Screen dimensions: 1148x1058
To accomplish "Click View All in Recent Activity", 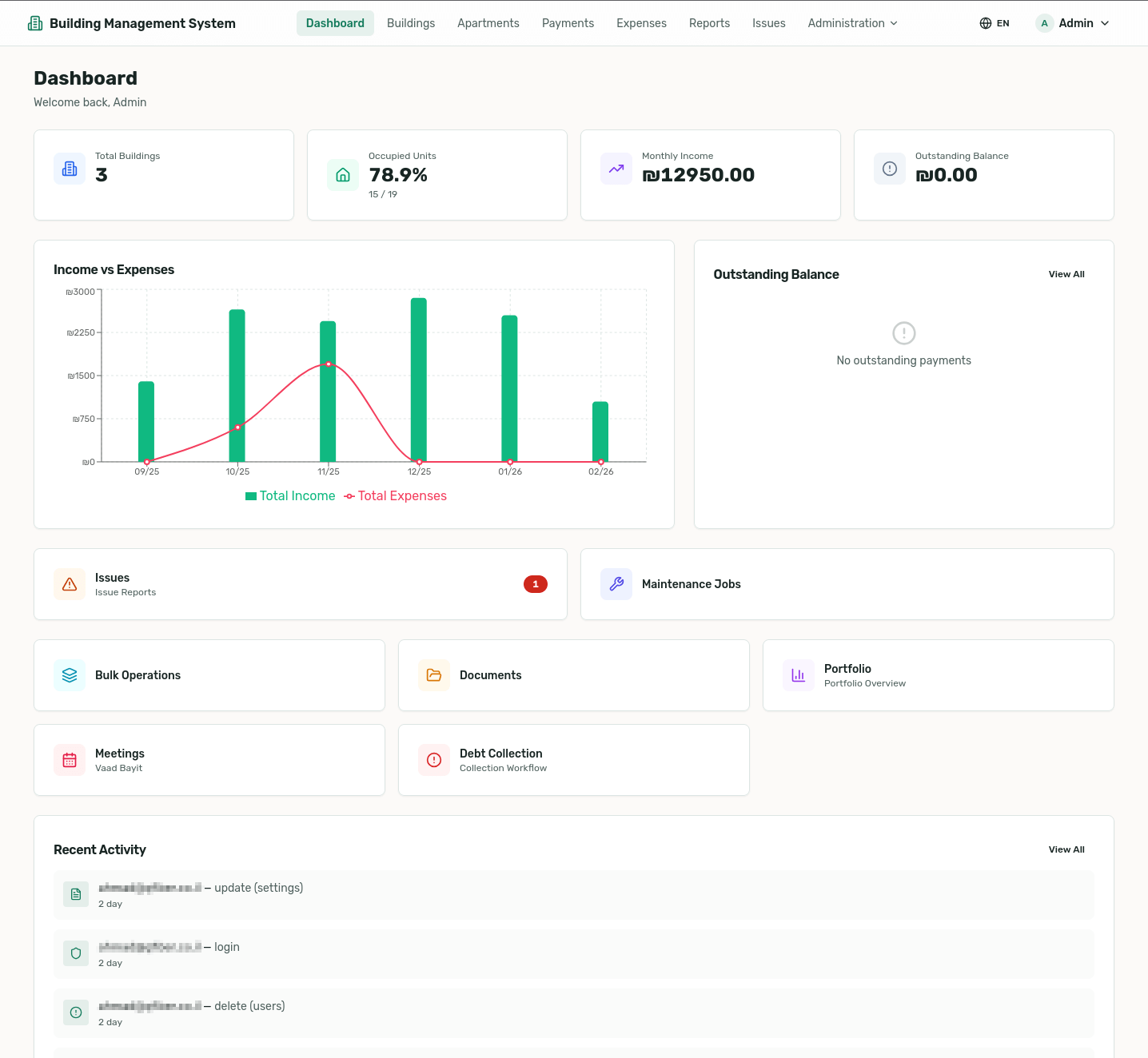I will [1066, 849].
